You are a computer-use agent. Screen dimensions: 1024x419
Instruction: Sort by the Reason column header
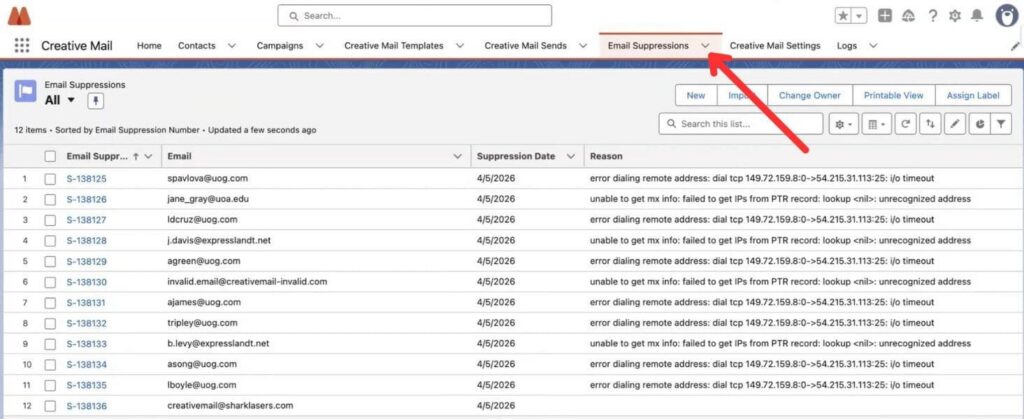[x=606, y=157]
